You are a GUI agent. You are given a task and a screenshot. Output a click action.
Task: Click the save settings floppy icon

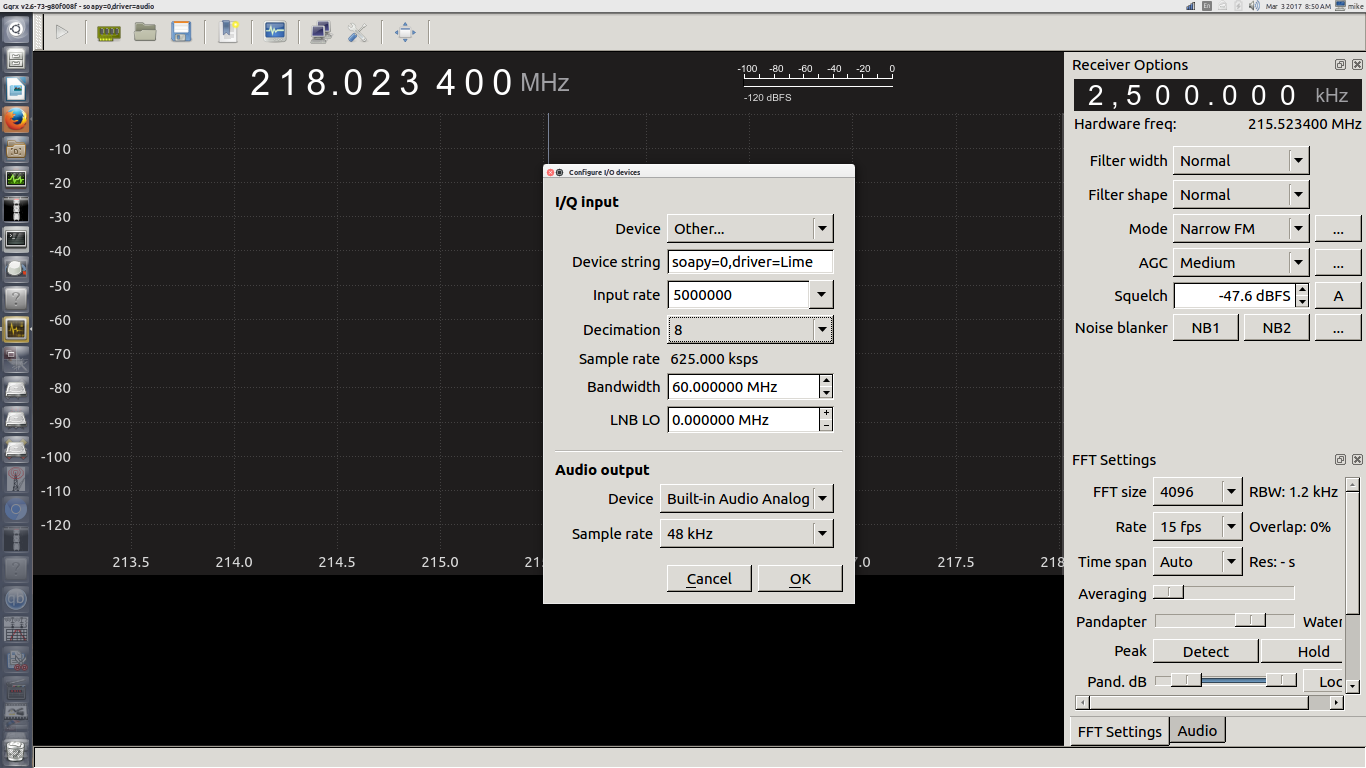coord(181,32)
